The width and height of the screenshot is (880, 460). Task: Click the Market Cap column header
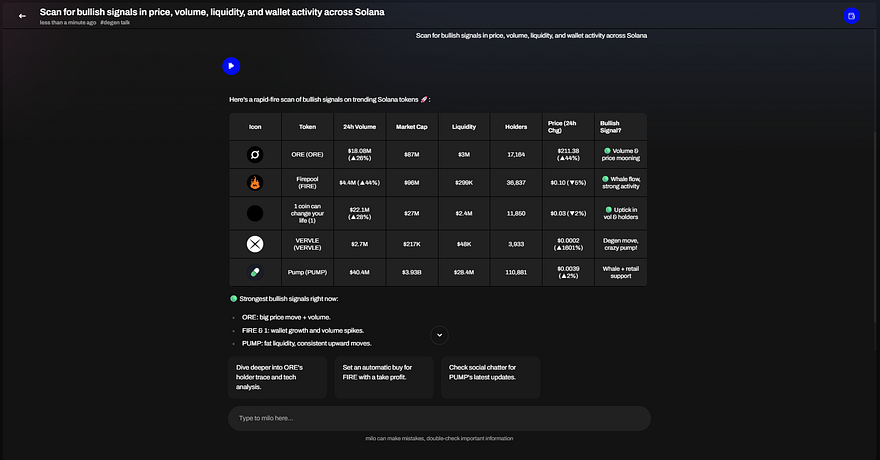click(x=411, y=127)
